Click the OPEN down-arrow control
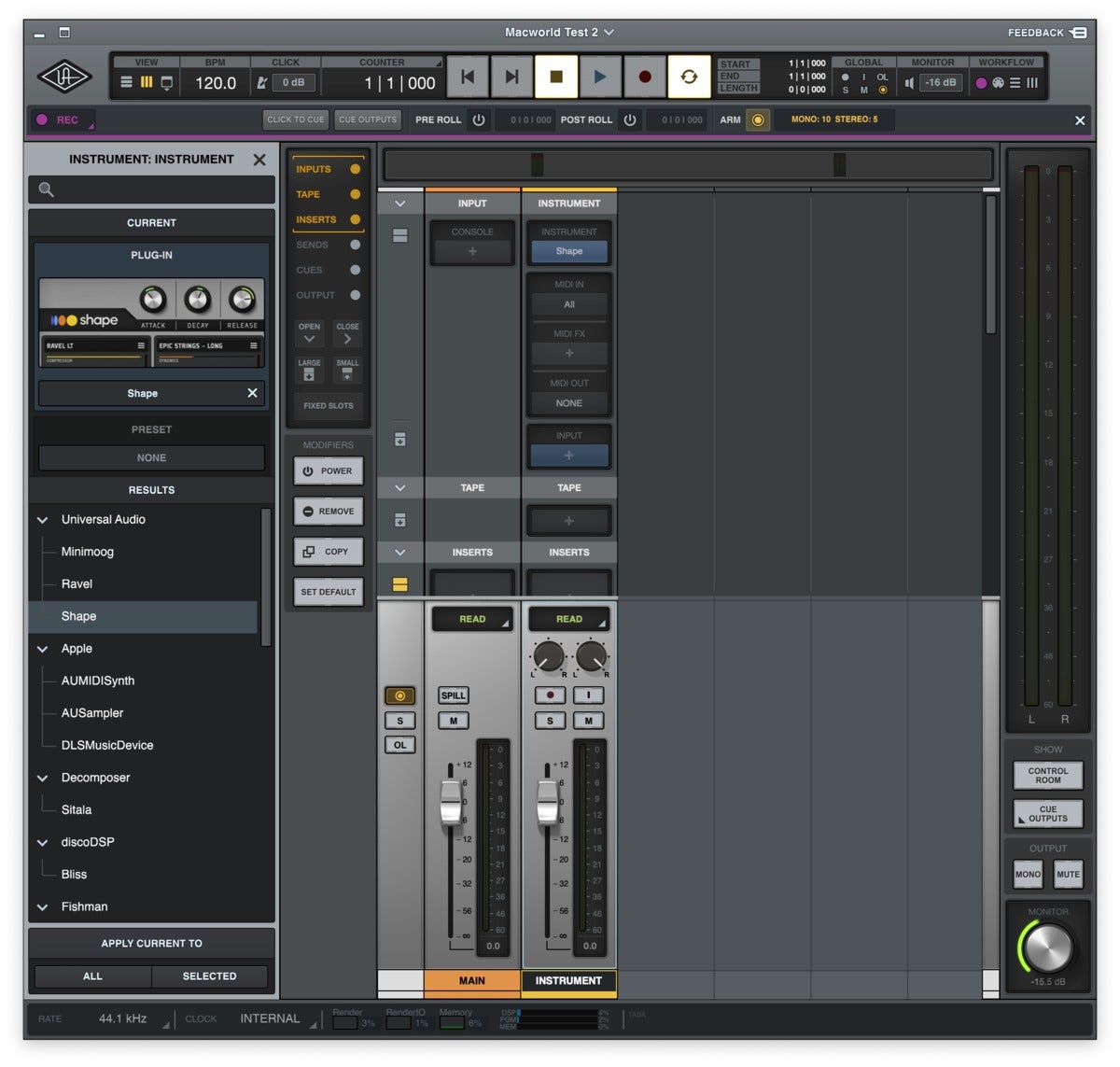The width and height of the screenshot is (1120, 1067). pyautogui.click(x=309, y=333)
